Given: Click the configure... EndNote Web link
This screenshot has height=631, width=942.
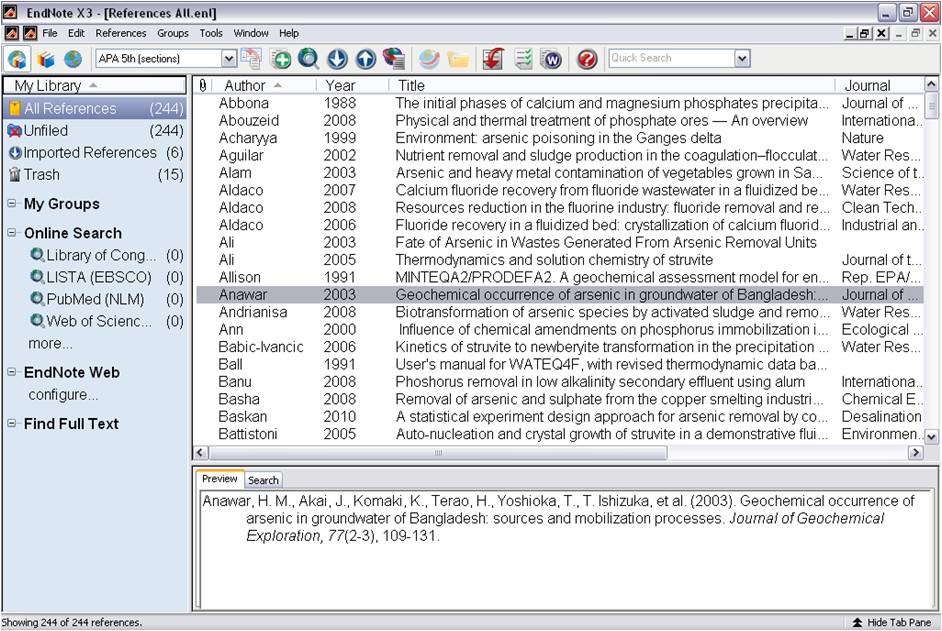Looking at the screenshot, I should pos(63,395).
